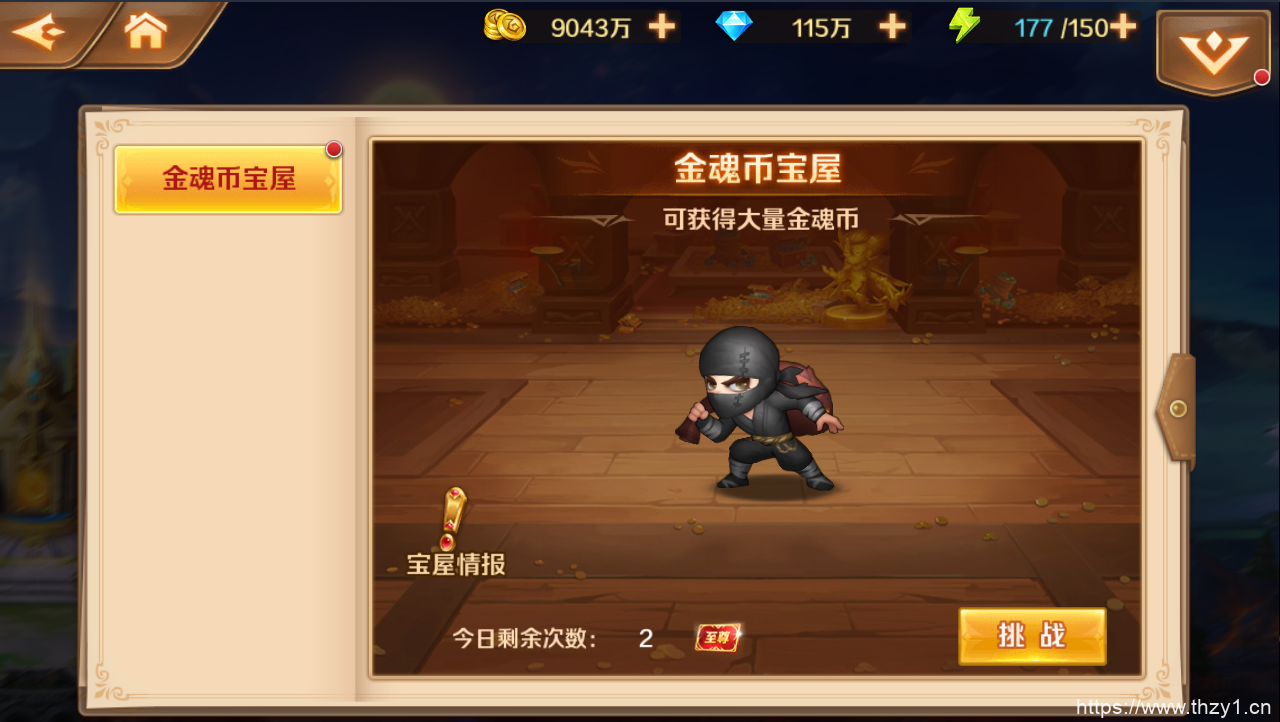Add more gold coins with plus
Image resolution: width=1280 pixels, height=722 pixels.
pos(662,27)
